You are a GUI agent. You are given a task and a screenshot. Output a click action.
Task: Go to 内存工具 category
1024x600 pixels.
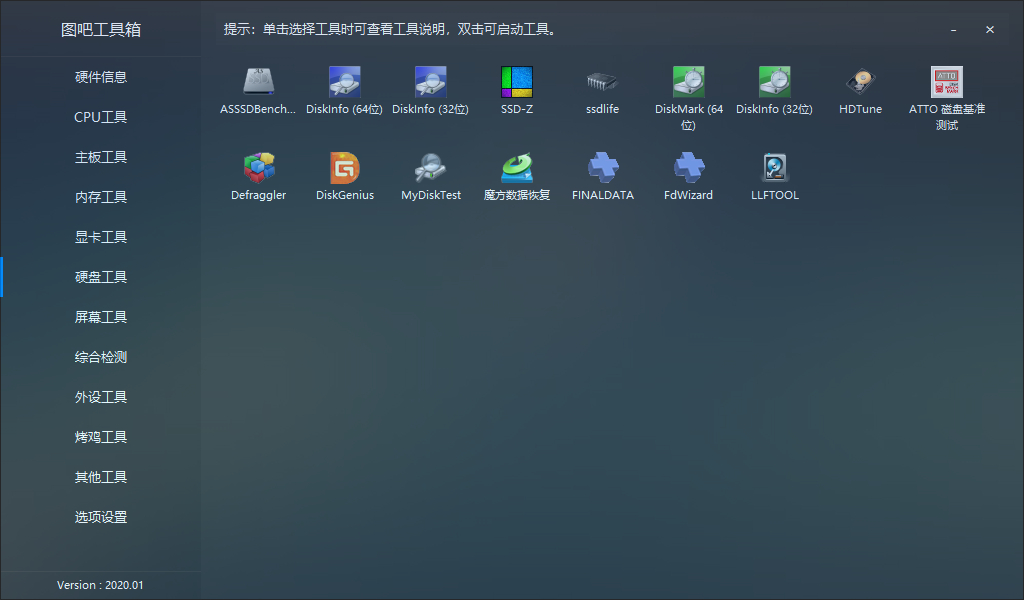click(101, 197)
